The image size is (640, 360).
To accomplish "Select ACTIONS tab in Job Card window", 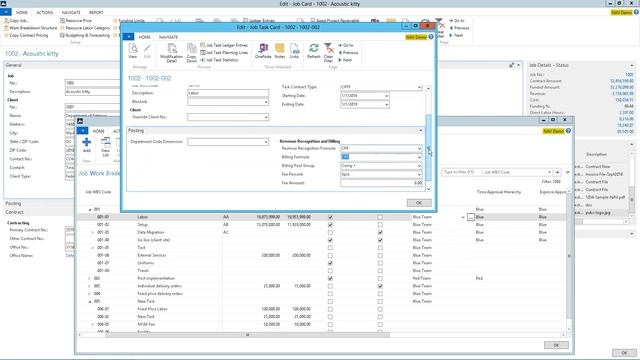I will (44, 12).
